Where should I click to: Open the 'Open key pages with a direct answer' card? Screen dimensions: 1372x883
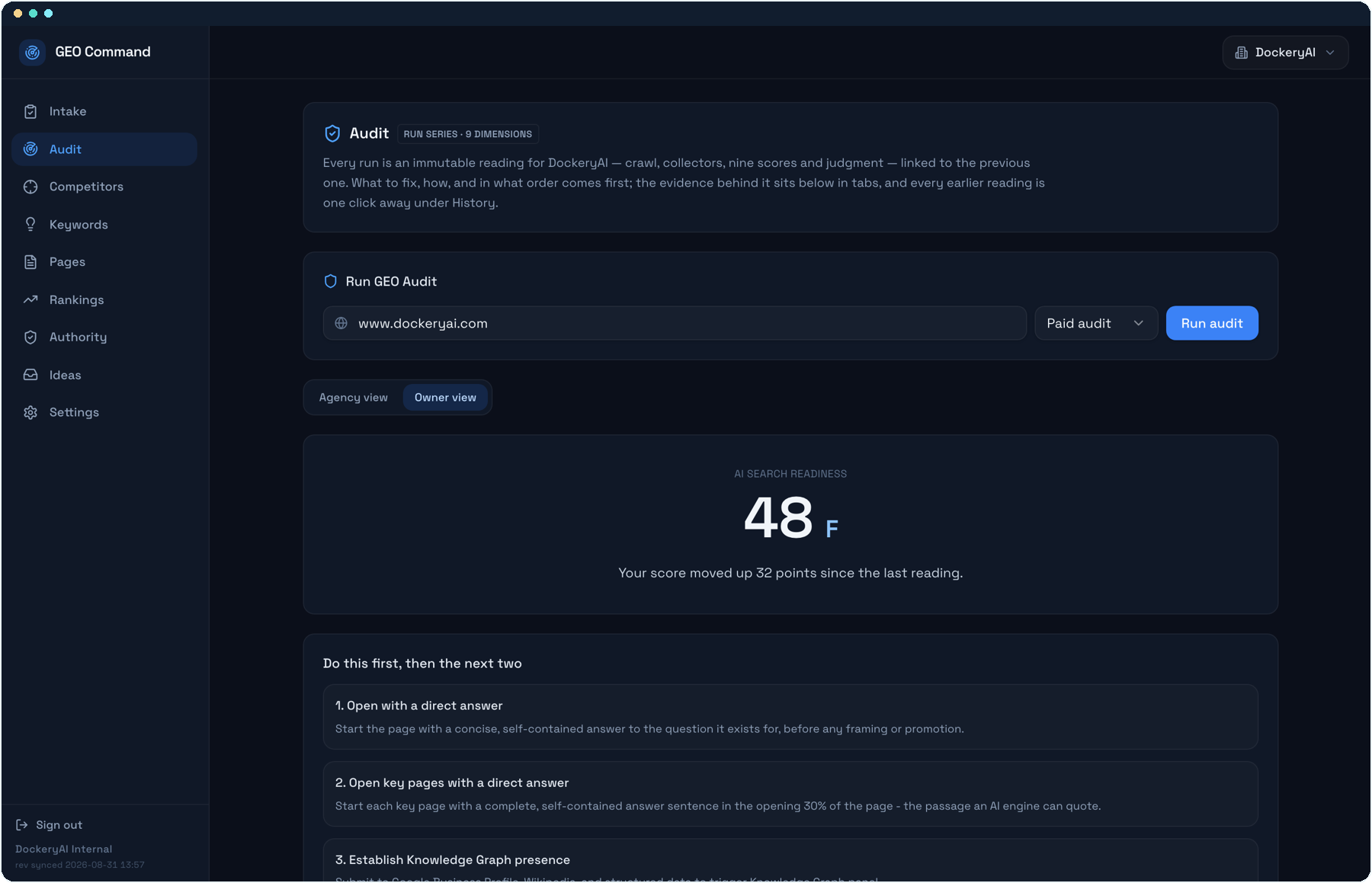point(790,794)
